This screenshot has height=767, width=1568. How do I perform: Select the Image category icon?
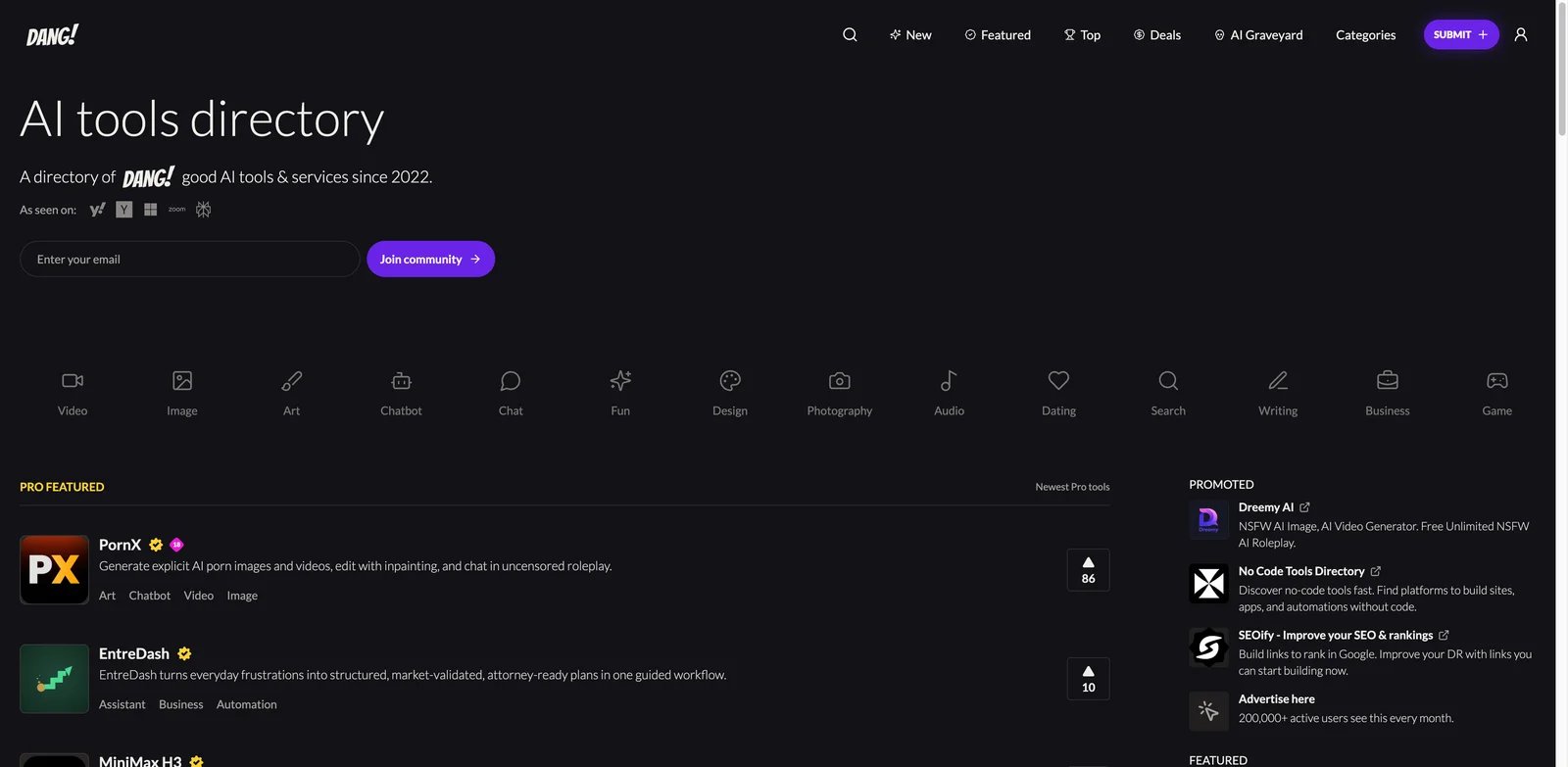coord(182,380)
